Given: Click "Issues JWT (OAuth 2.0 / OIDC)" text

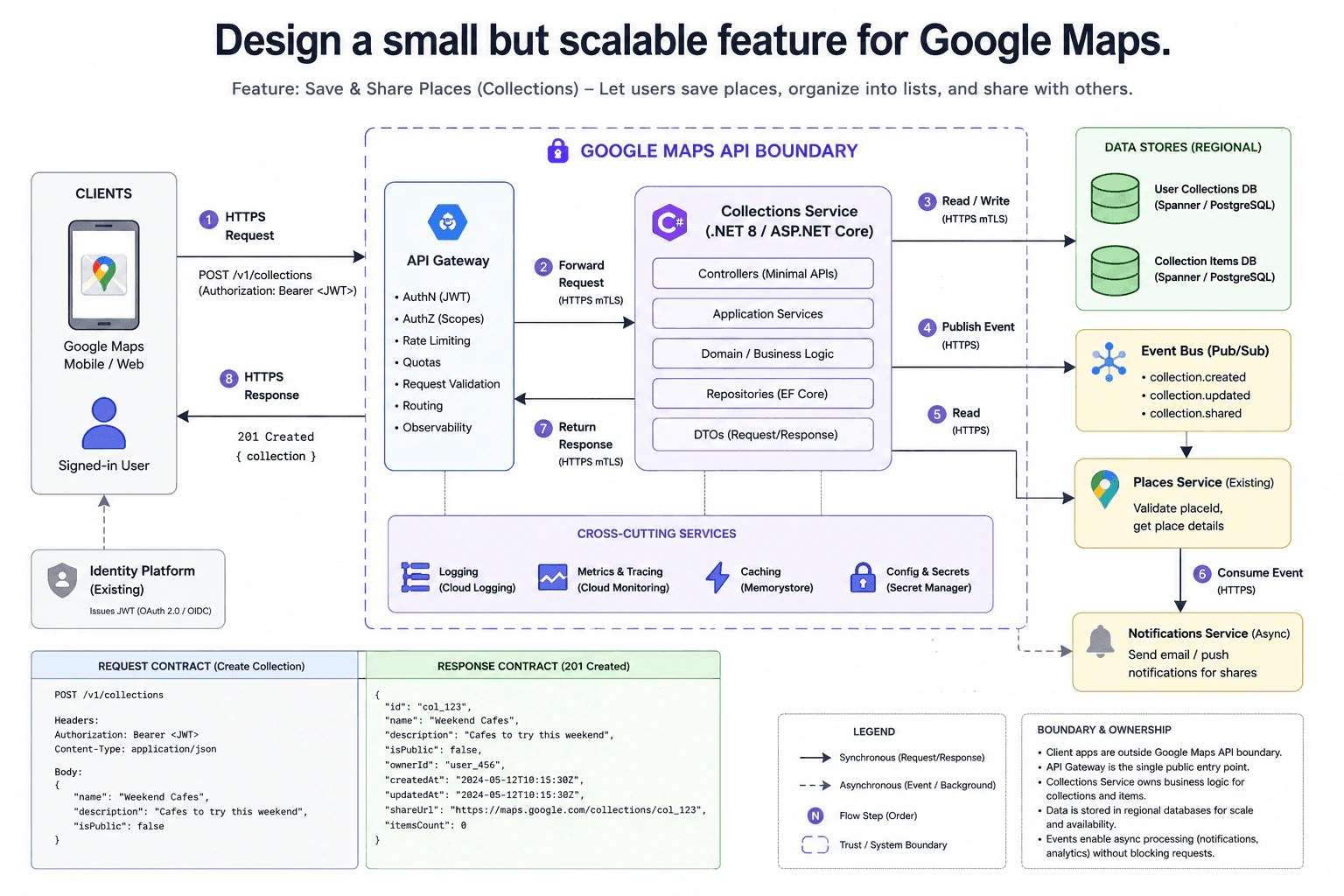Looking at the screenshot, I should (x=150, y=611).
